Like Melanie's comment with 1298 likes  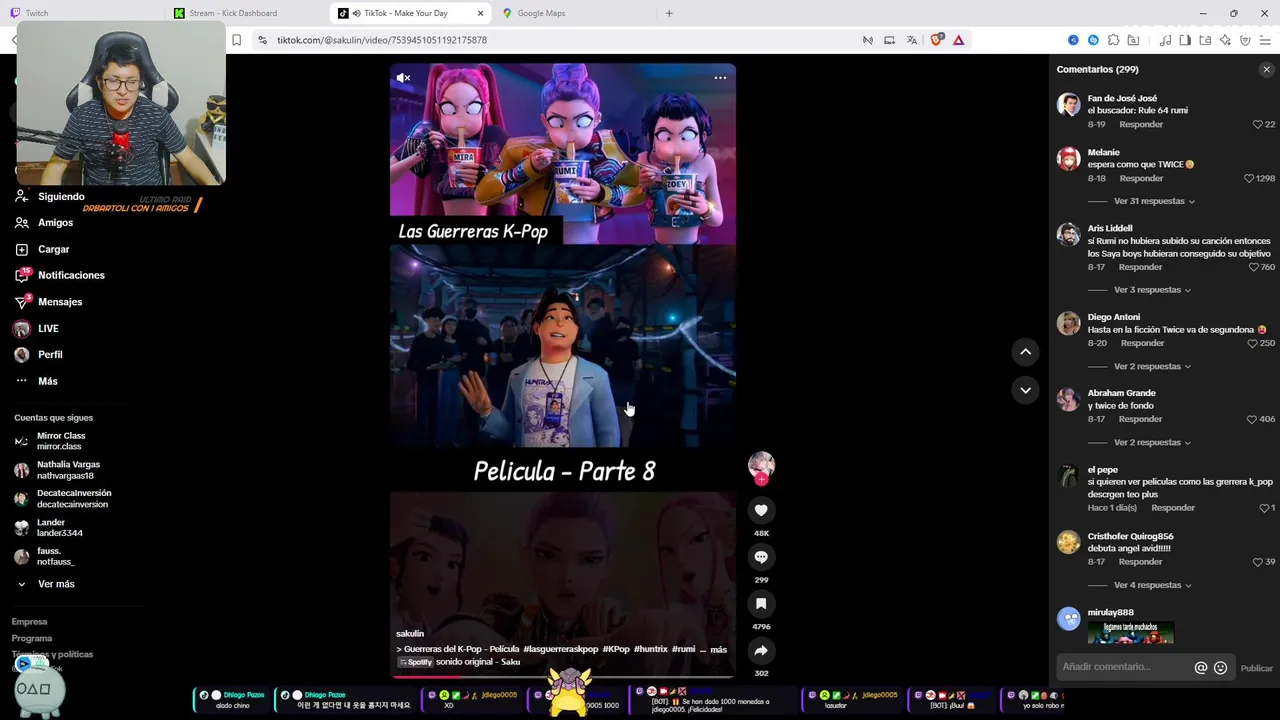[1249, 178]
